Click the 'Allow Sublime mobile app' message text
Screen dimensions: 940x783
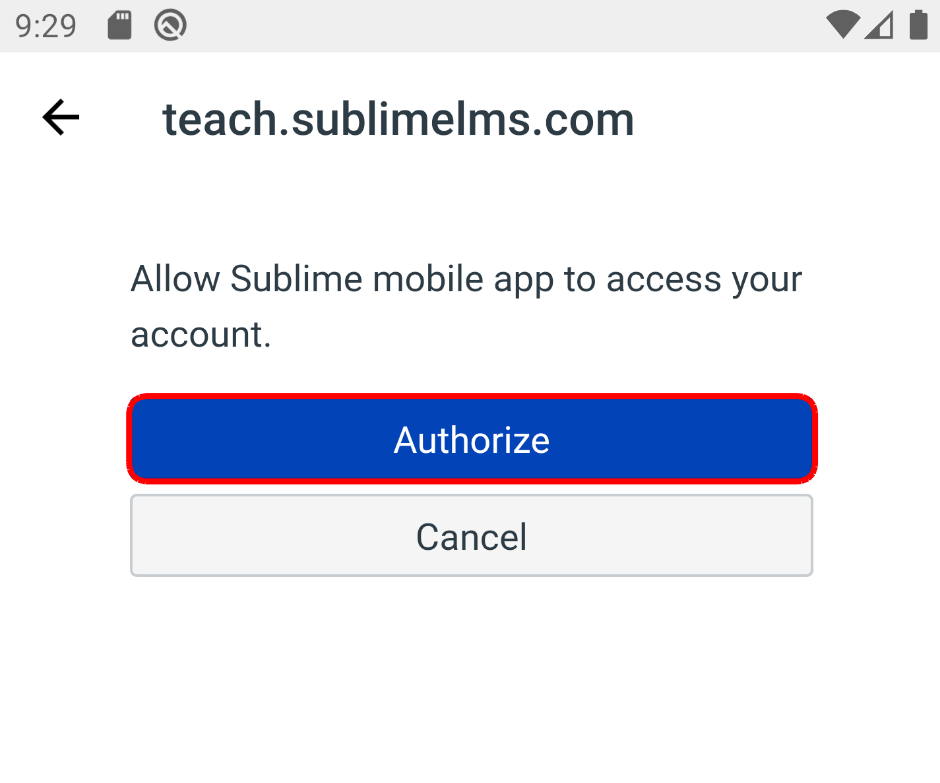click(466, 279)
